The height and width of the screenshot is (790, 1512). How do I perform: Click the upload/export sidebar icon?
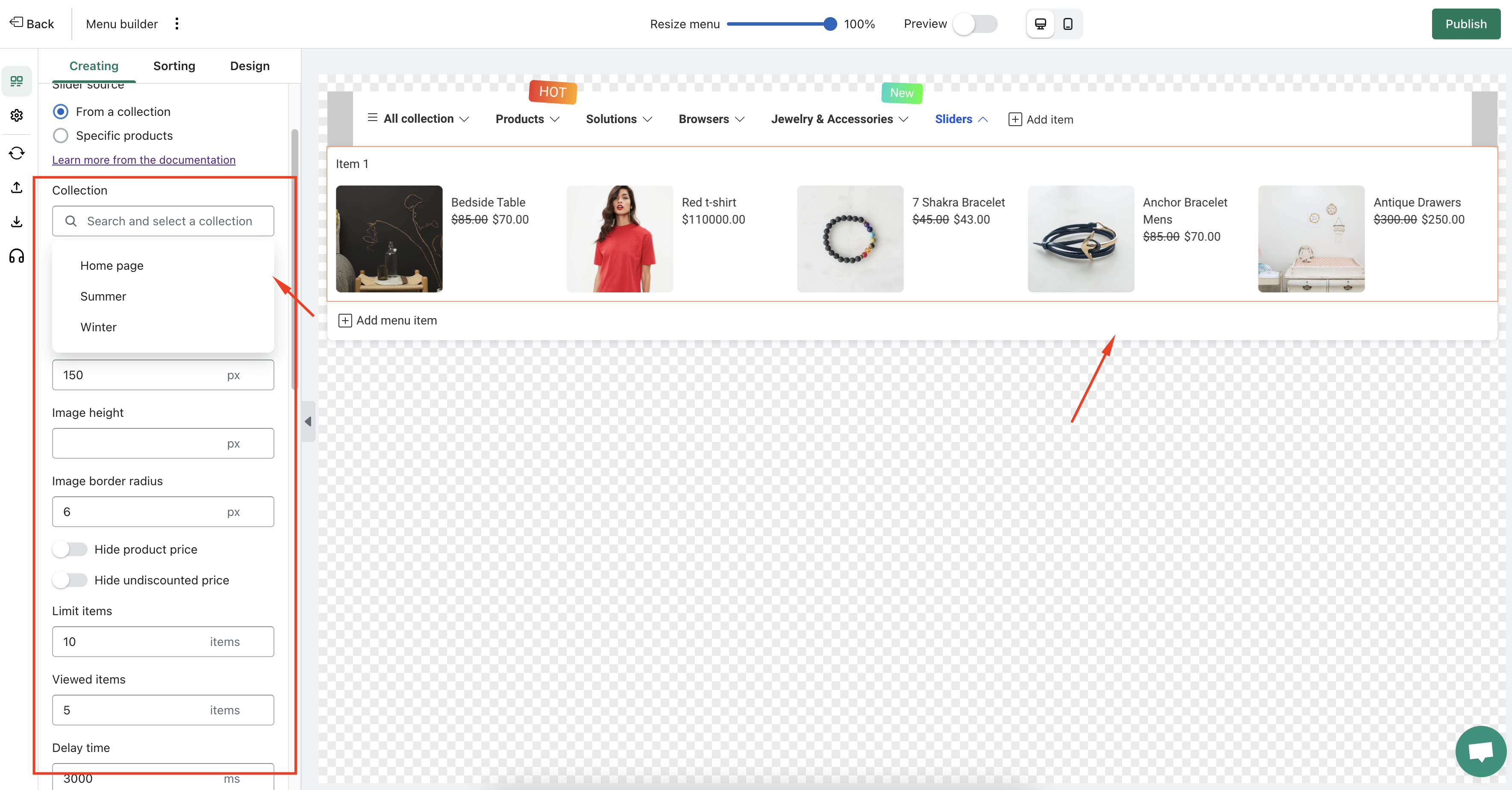[16, 187]
